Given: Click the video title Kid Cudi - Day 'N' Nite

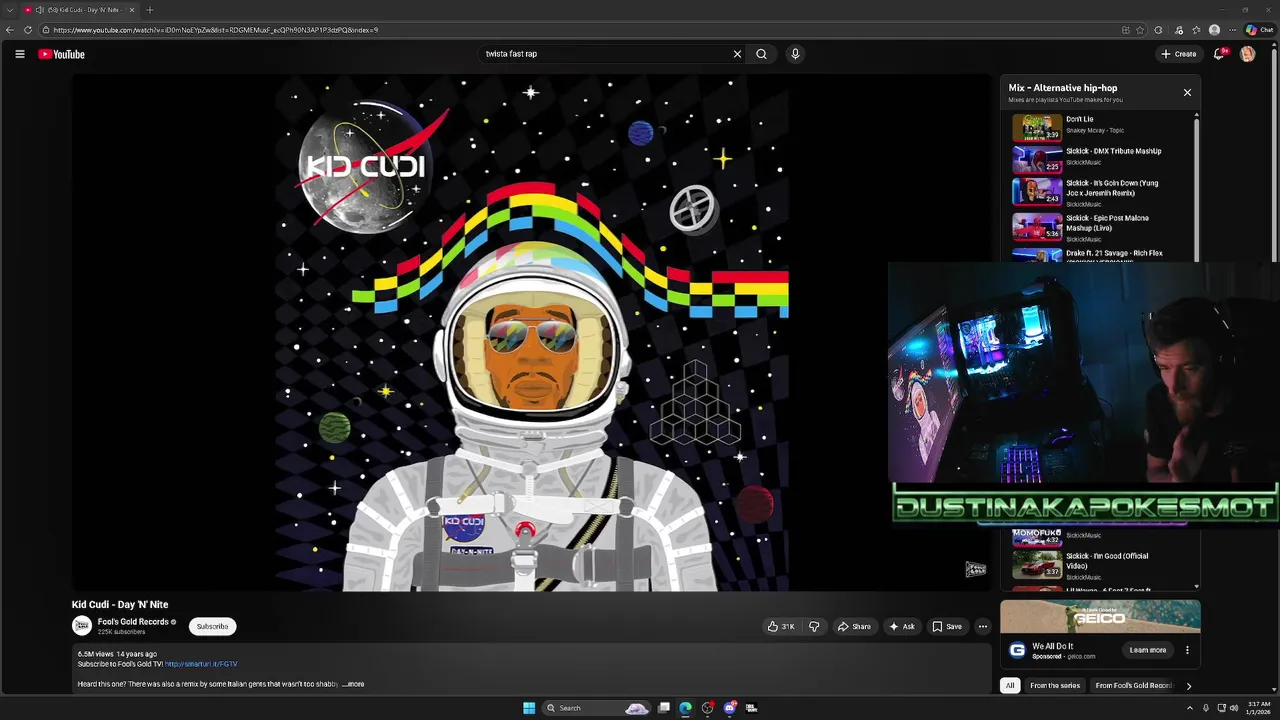Looking at the screenshot, I should click(x=120, y=604).
